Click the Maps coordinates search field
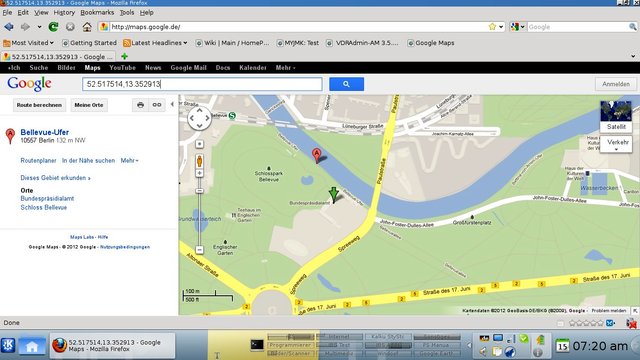The width and height of the screenshot is (640, 360). (202, 84)
